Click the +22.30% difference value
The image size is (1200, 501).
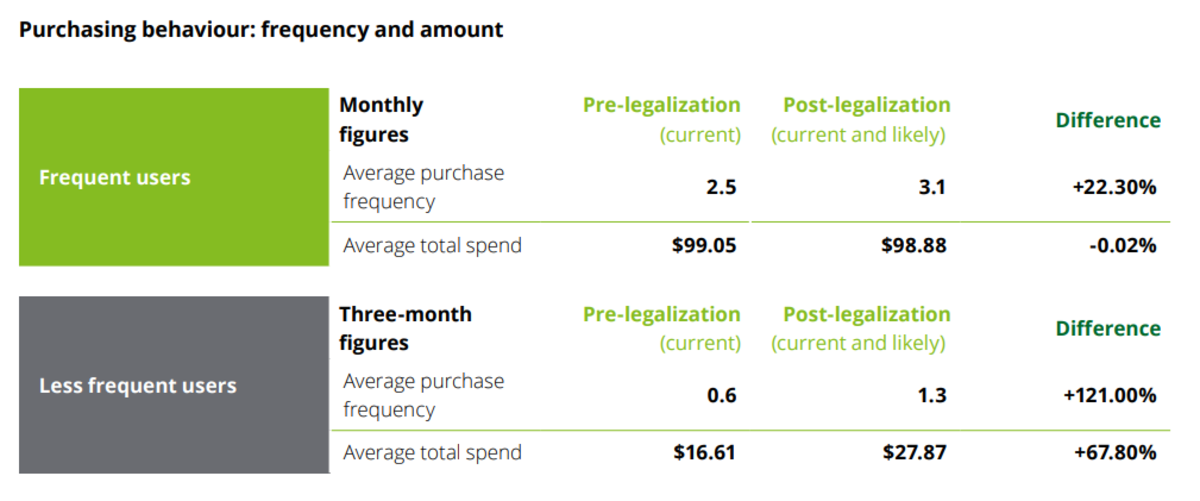pos(1115,187)
